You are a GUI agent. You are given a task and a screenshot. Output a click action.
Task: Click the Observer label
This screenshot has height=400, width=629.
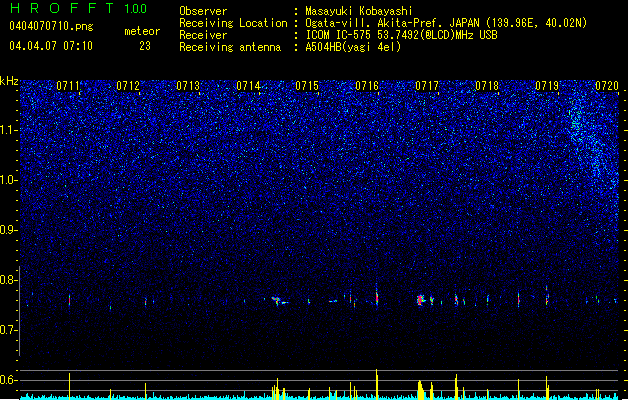click(203, 11)
